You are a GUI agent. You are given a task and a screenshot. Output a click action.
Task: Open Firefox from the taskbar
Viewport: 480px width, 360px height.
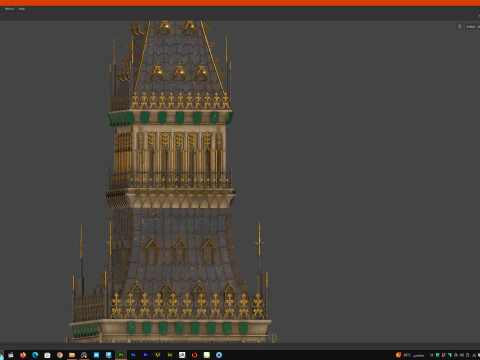pyautogui.click(x=23, y=355)
